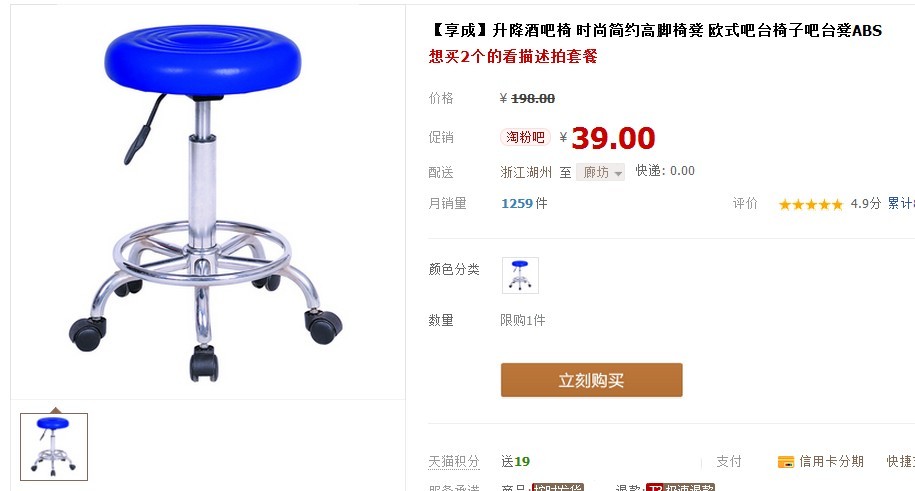Click the red 39.00 promotional price
Viewport: 915px width, 491px height.
[x=613, y=138]
